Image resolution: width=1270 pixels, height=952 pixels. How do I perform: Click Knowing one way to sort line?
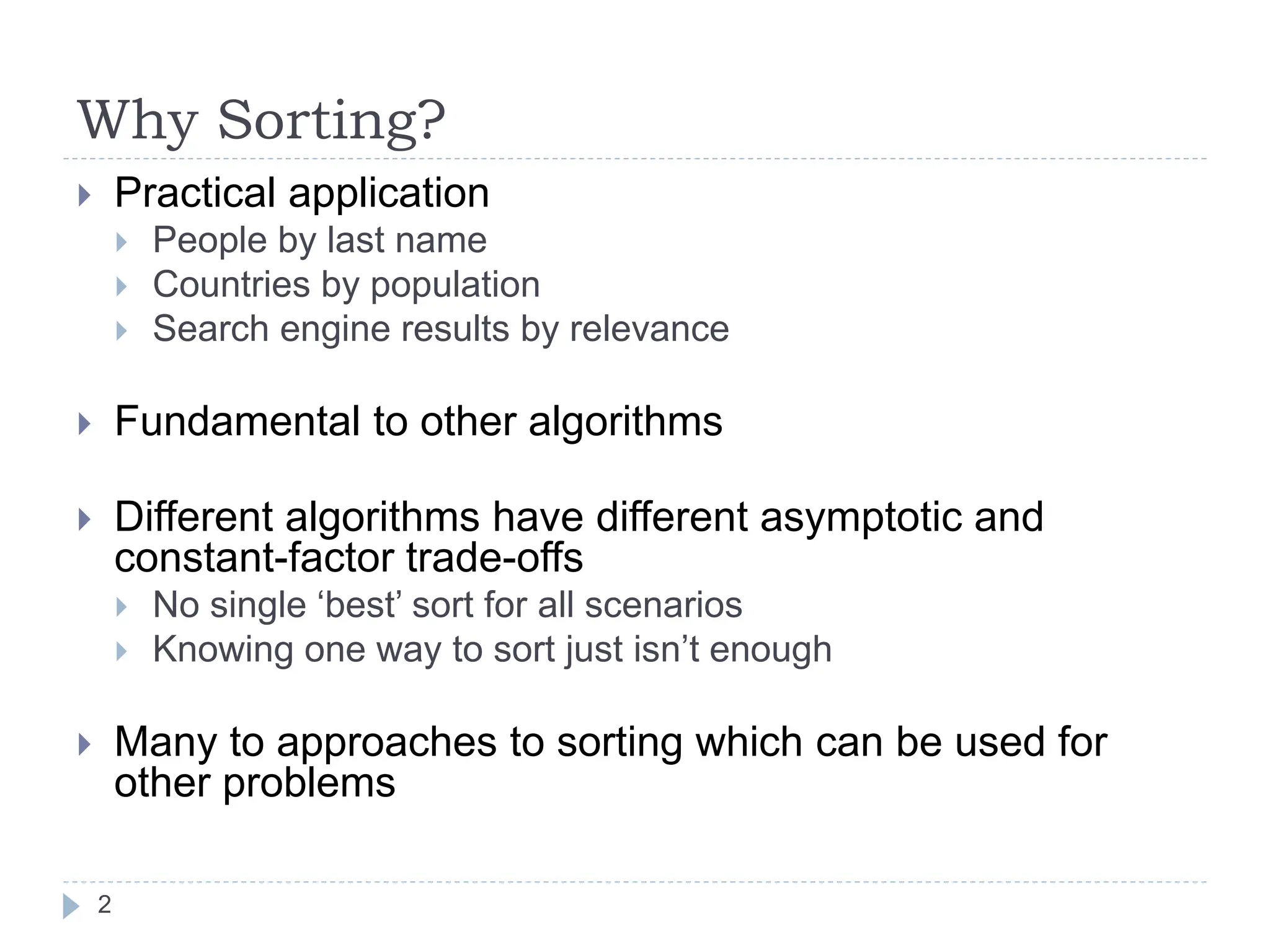click(x=492, y=650)
